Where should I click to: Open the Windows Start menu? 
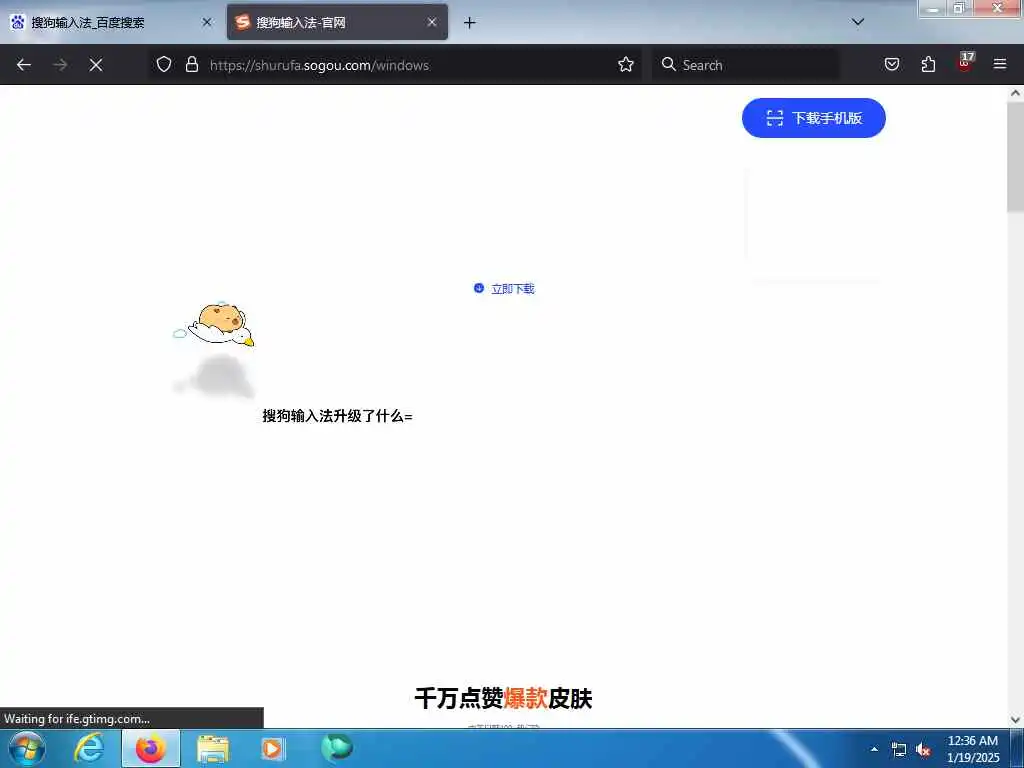[27, 748]
